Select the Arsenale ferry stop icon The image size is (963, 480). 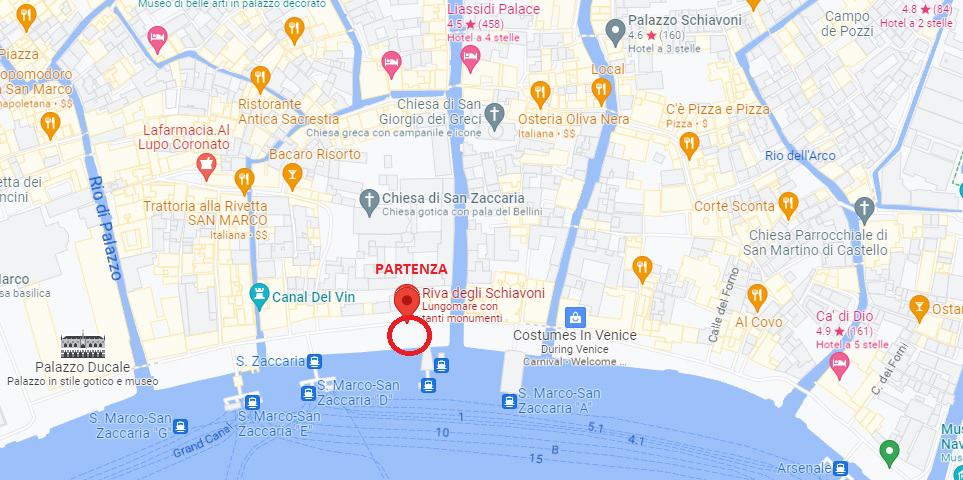coord(840,468)
